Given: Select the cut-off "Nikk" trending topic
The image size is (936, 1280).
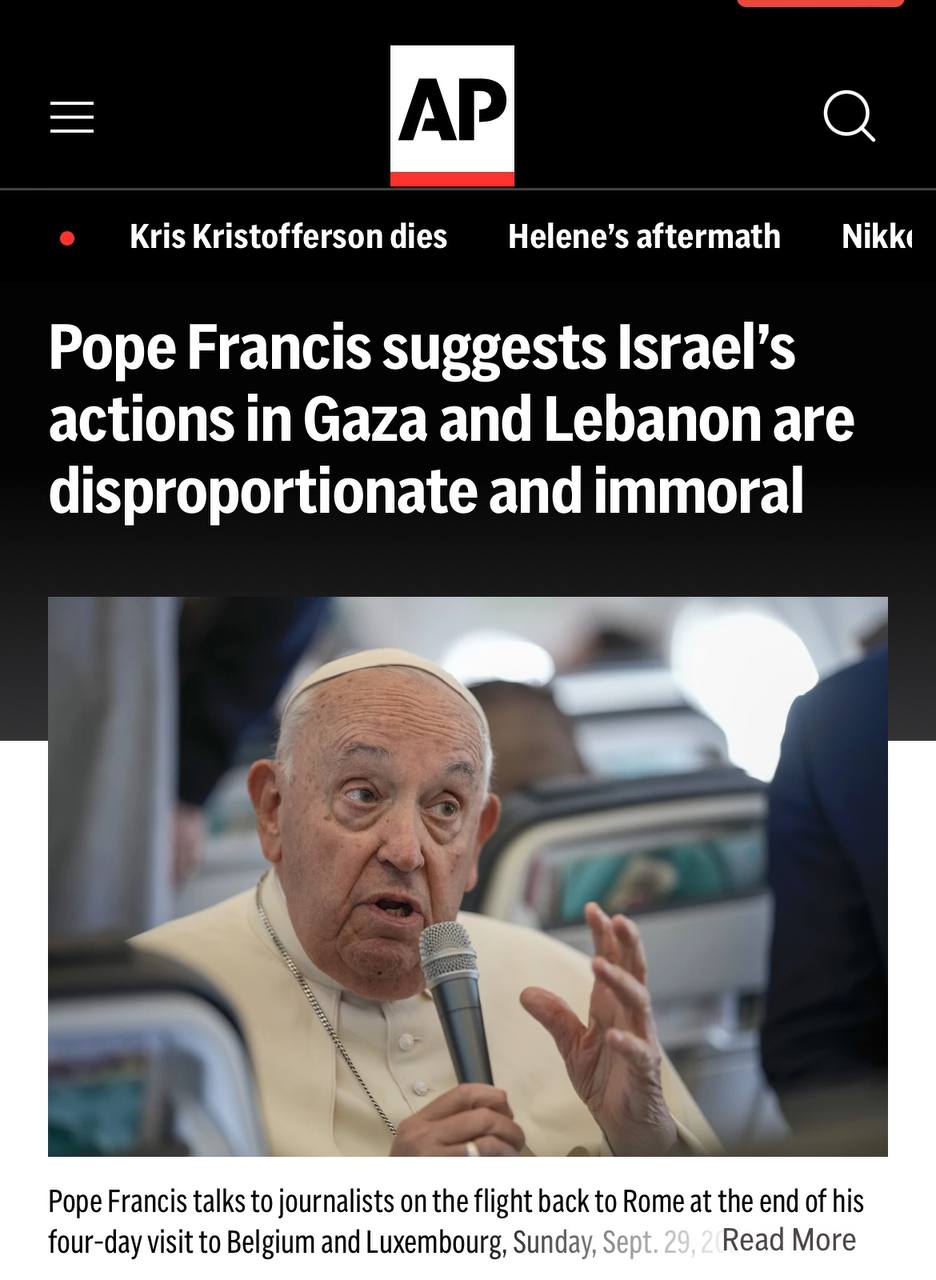Looking at the screenshot, I should (x=877, y=237).
